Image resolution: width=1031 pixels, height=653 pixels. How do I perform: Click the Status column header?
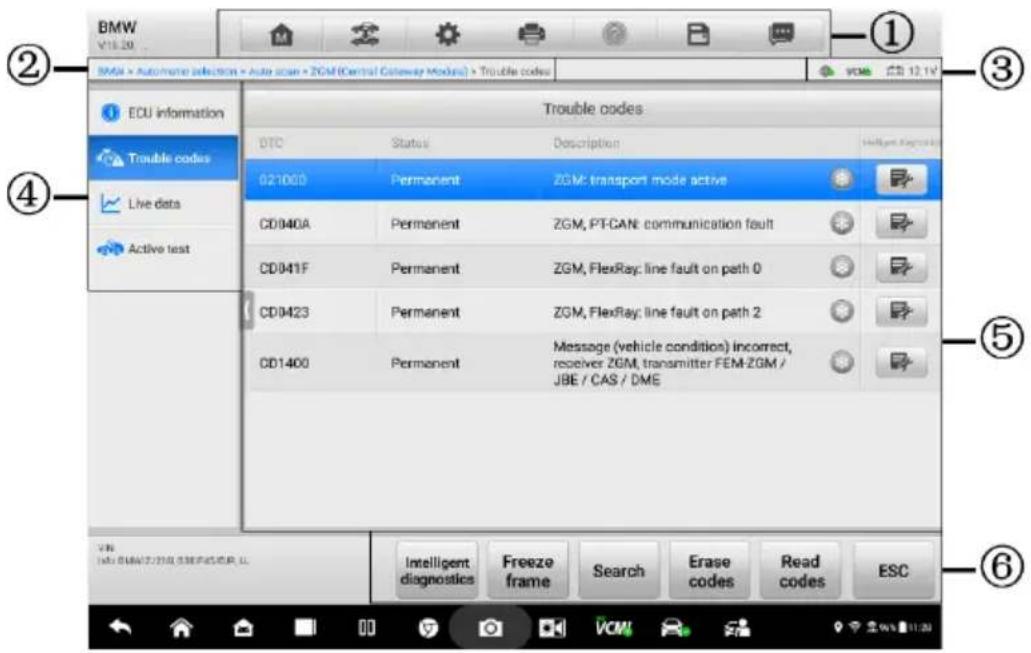tap(410, 143)
